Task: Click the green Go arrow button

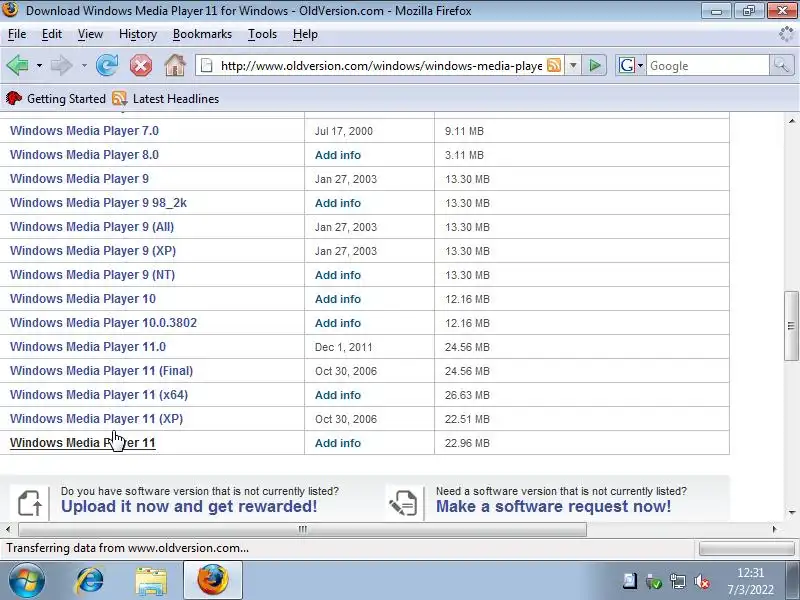Action: [594, 65]
